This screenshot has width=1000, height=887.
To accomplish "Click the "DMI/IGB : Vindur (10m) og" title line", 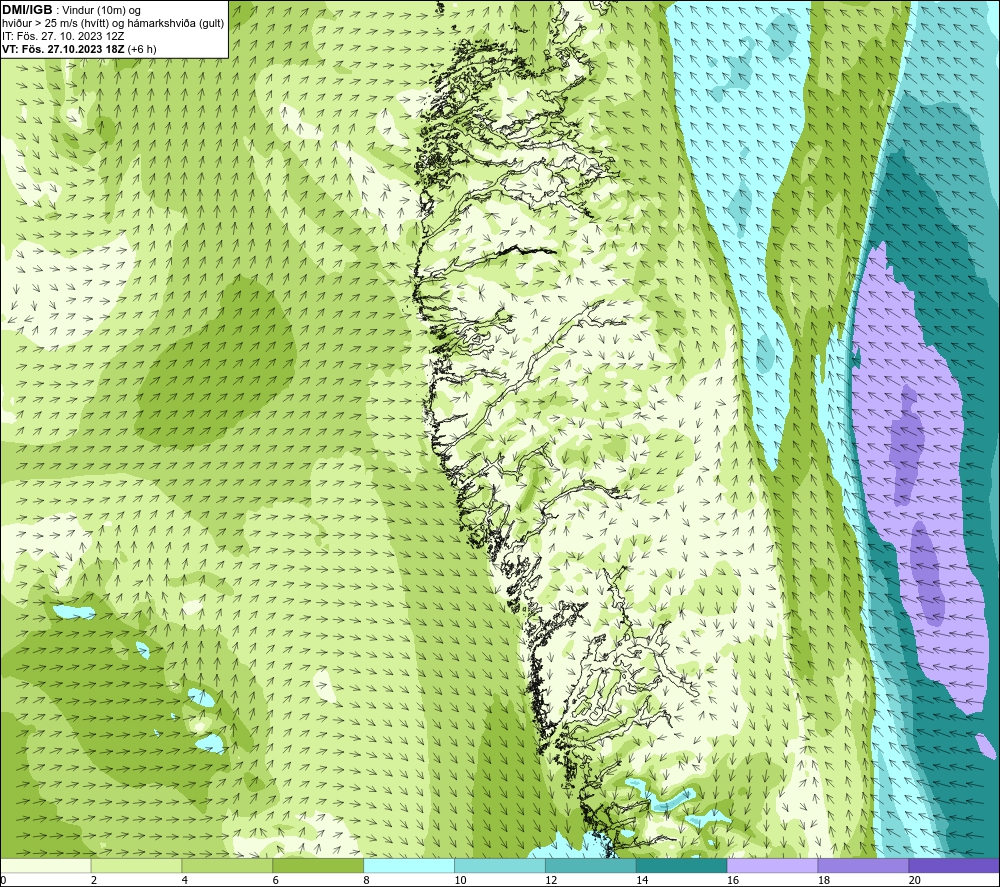I will (72, 10).
